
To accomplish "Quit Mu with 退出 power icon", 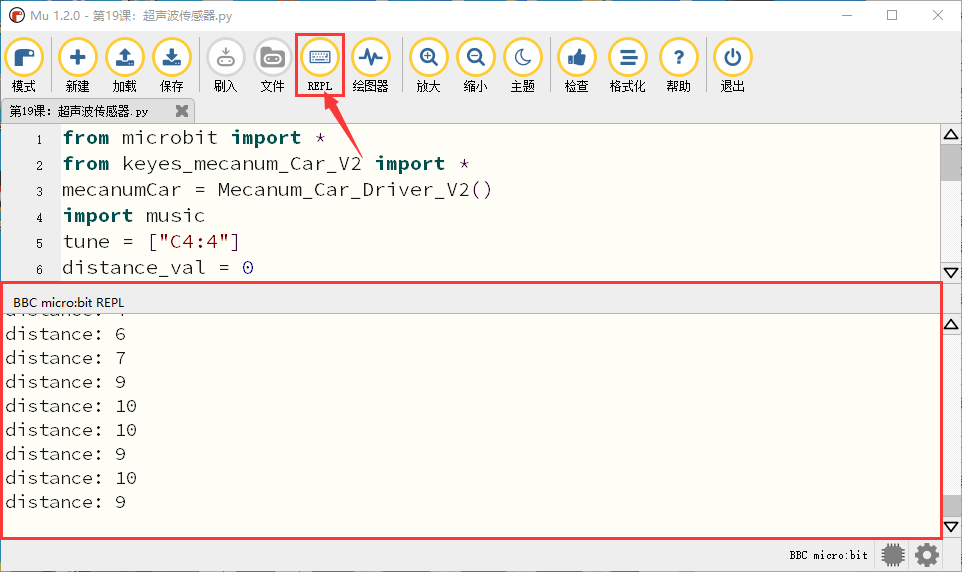I will (x=733, y=65).
